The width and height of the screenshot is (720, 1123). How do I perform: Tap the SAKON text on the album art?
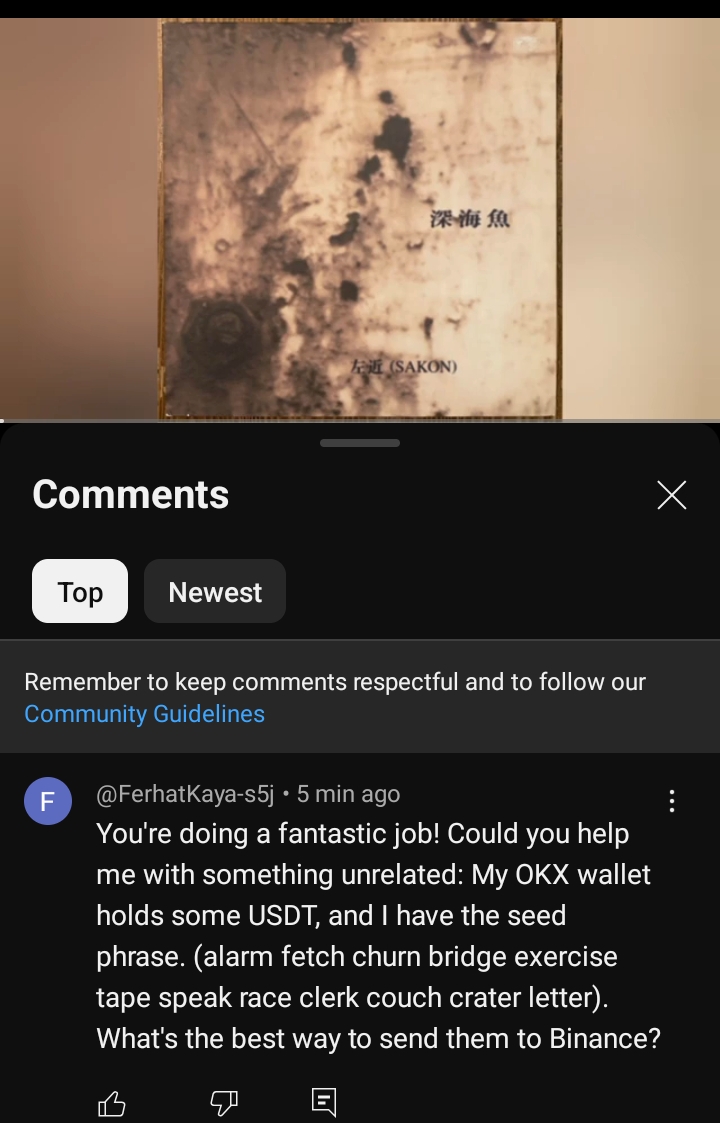[x=423, y=367]
